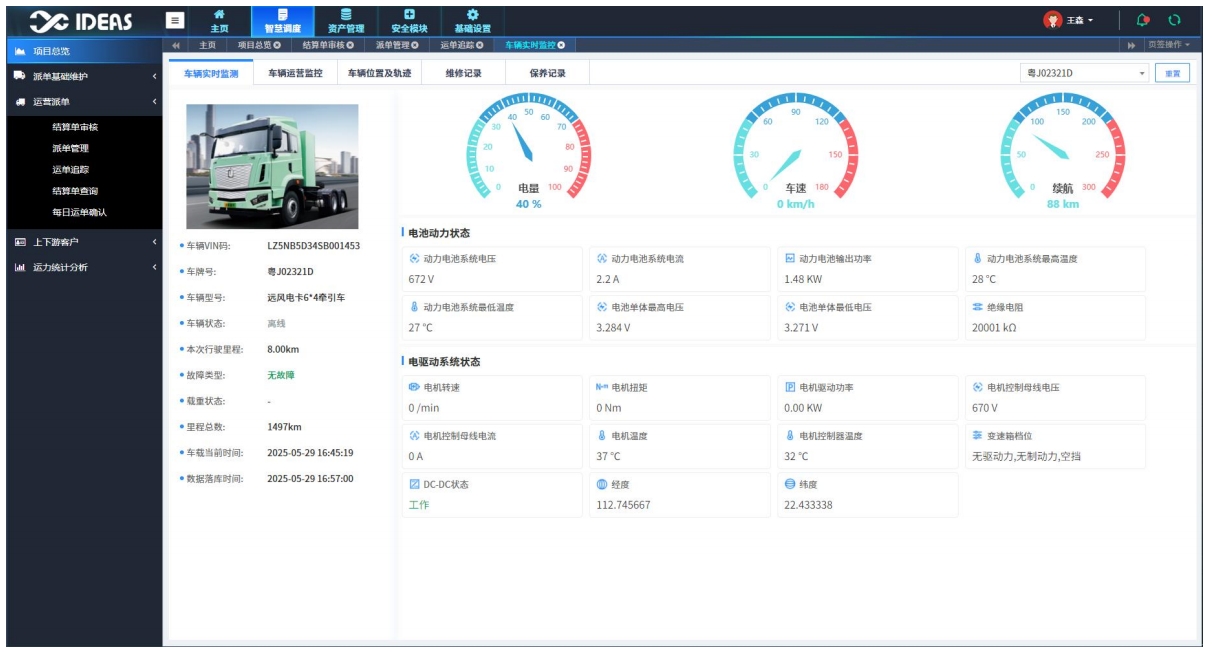The height and width of the screenshot is (652, 1212).
Task: Click the DC-DC状态 icon
Action: click(x=414, y=484)
